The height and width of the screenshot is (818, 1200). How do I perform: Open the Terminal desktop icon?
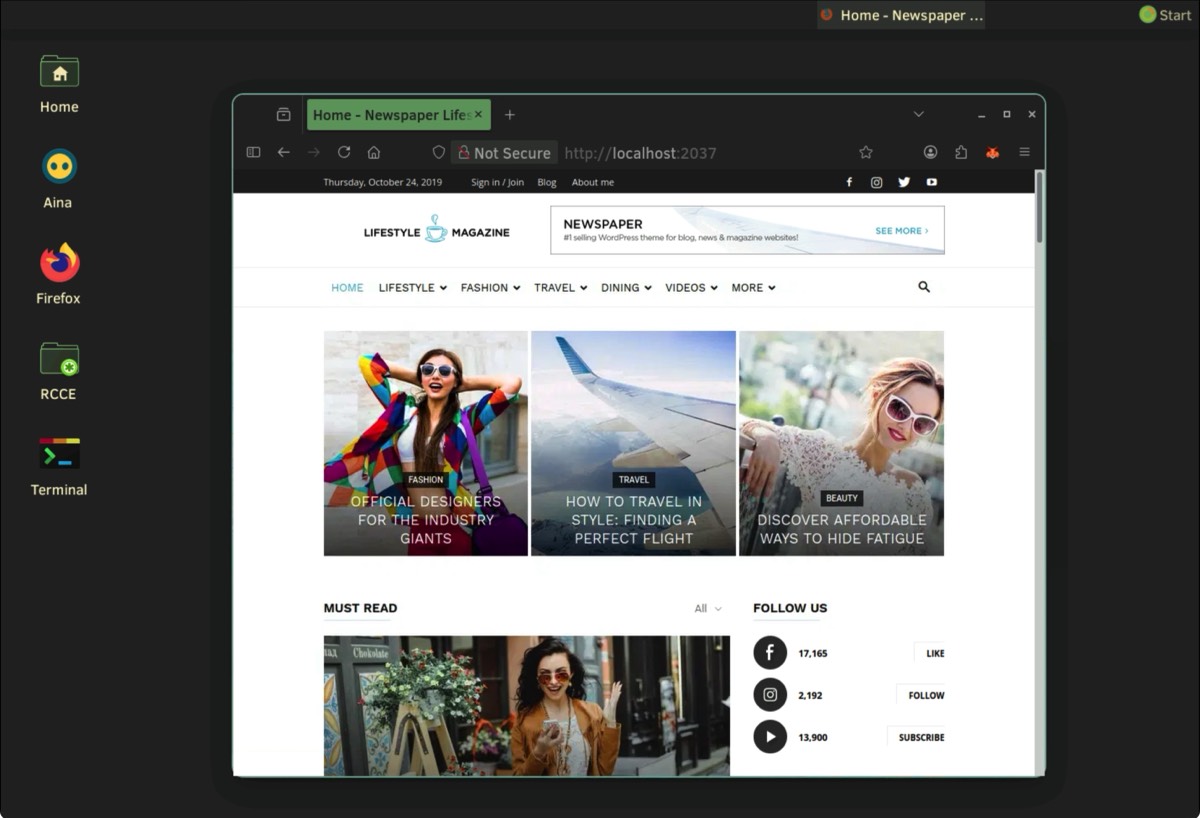tap(59, 466)
